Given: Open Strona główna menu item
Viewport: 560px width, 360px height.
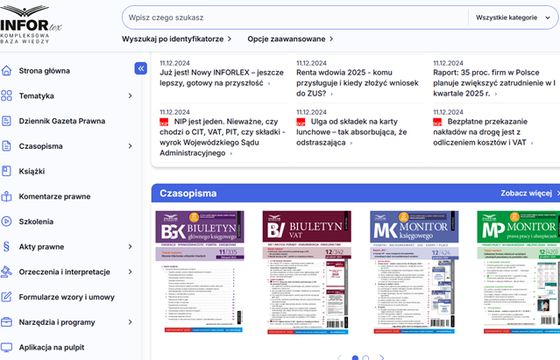Looking at the screenshot, I should [x=44, y=71].
